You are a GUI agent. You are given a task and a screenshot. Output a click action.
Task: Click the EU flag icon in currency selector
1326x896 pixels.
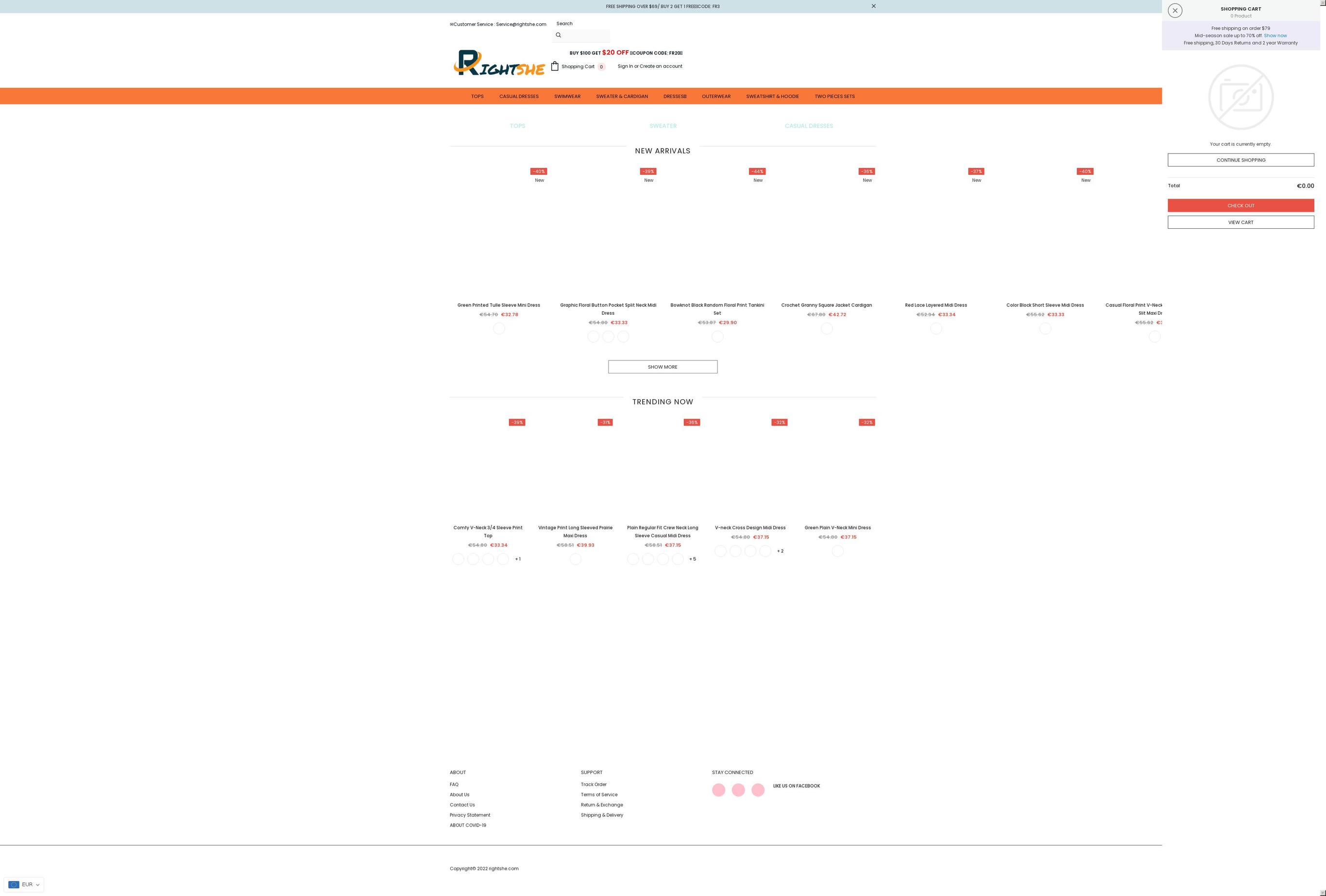click(14, 885)
